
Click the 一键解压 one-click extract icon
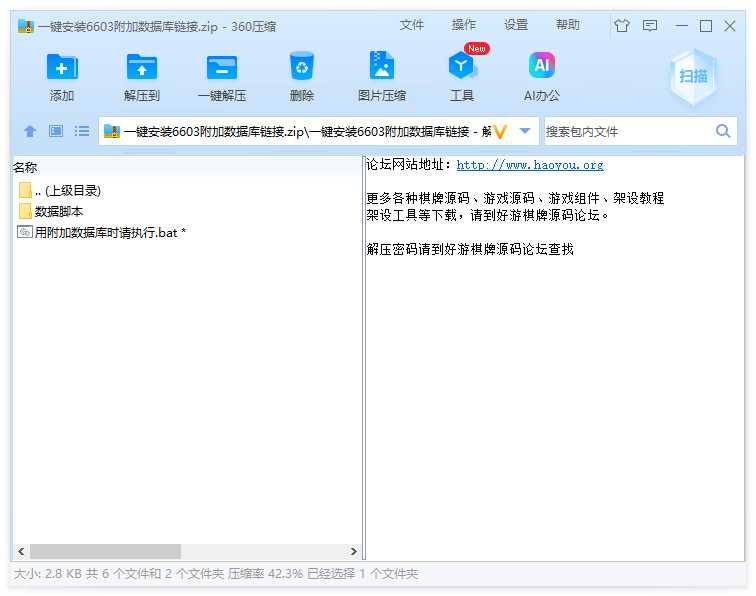(x=222, y=68)
